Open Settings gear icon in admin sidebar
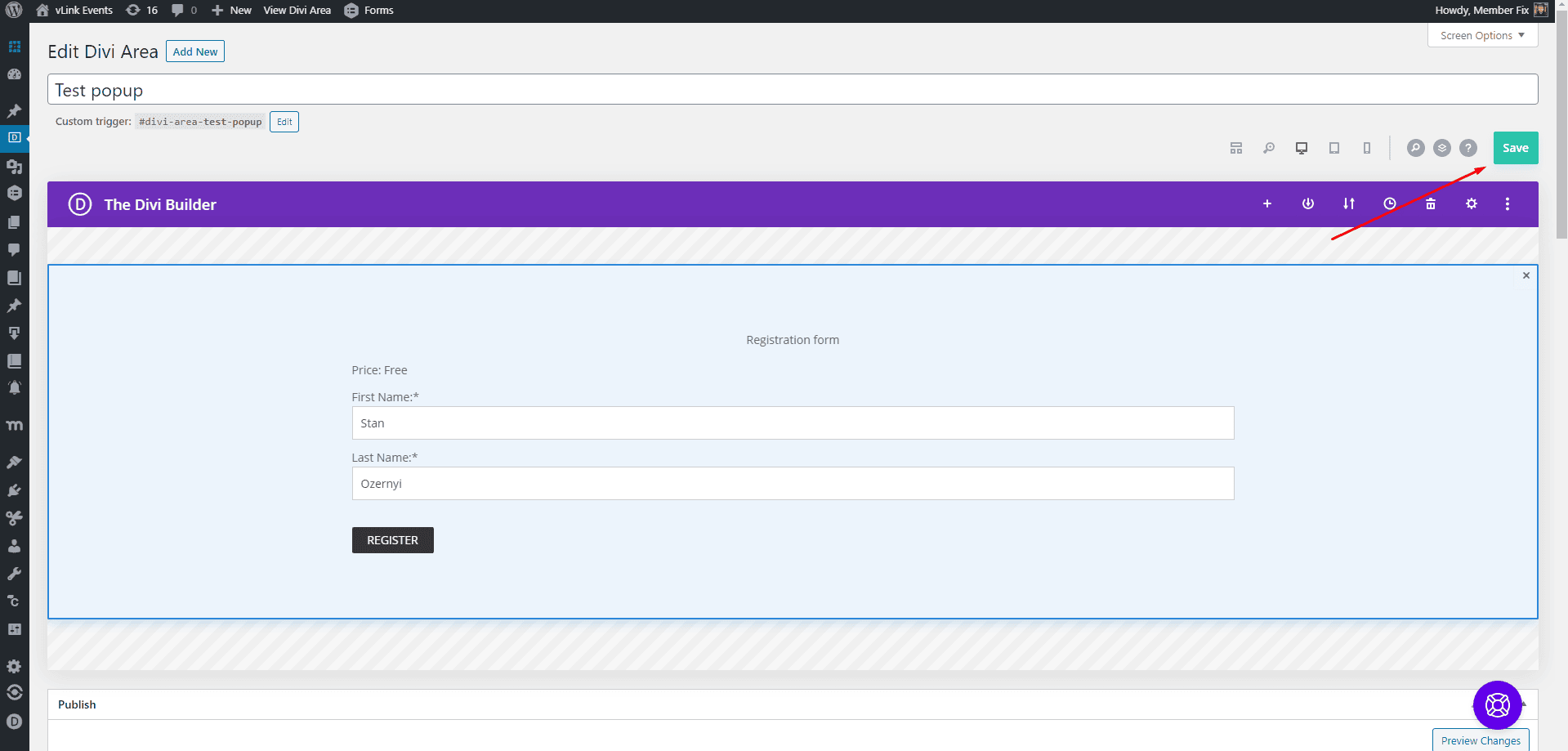The width and height of the screenshot is (1568, 751). click(14, 666)
